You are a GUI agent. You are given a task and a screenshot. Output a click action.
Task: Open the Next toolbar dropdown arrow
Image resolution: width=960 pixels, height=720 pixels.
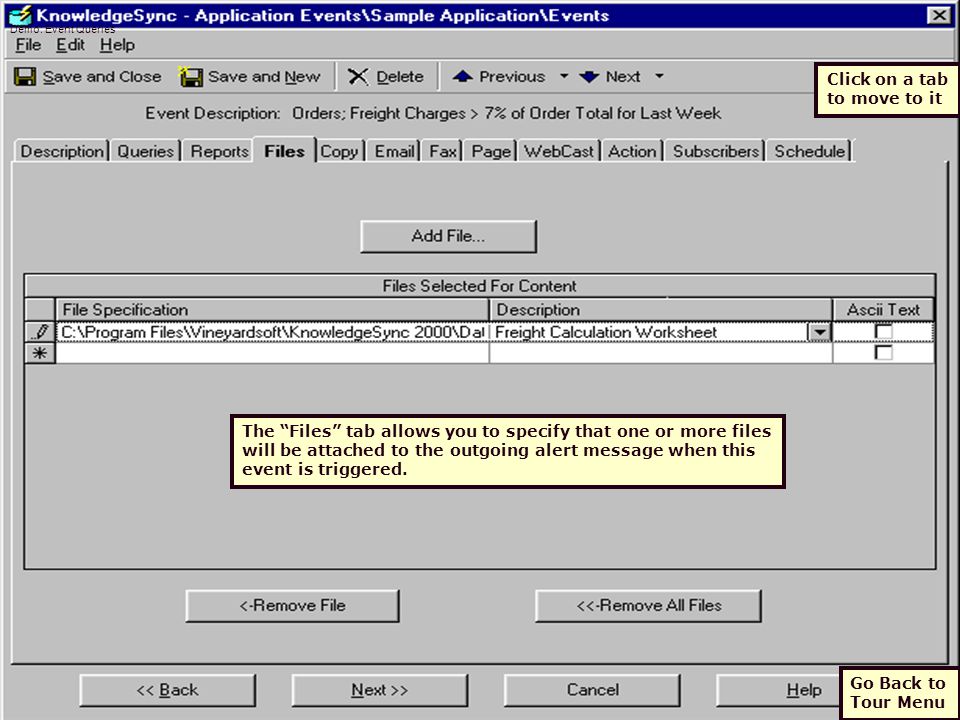[x=659, y=77]
